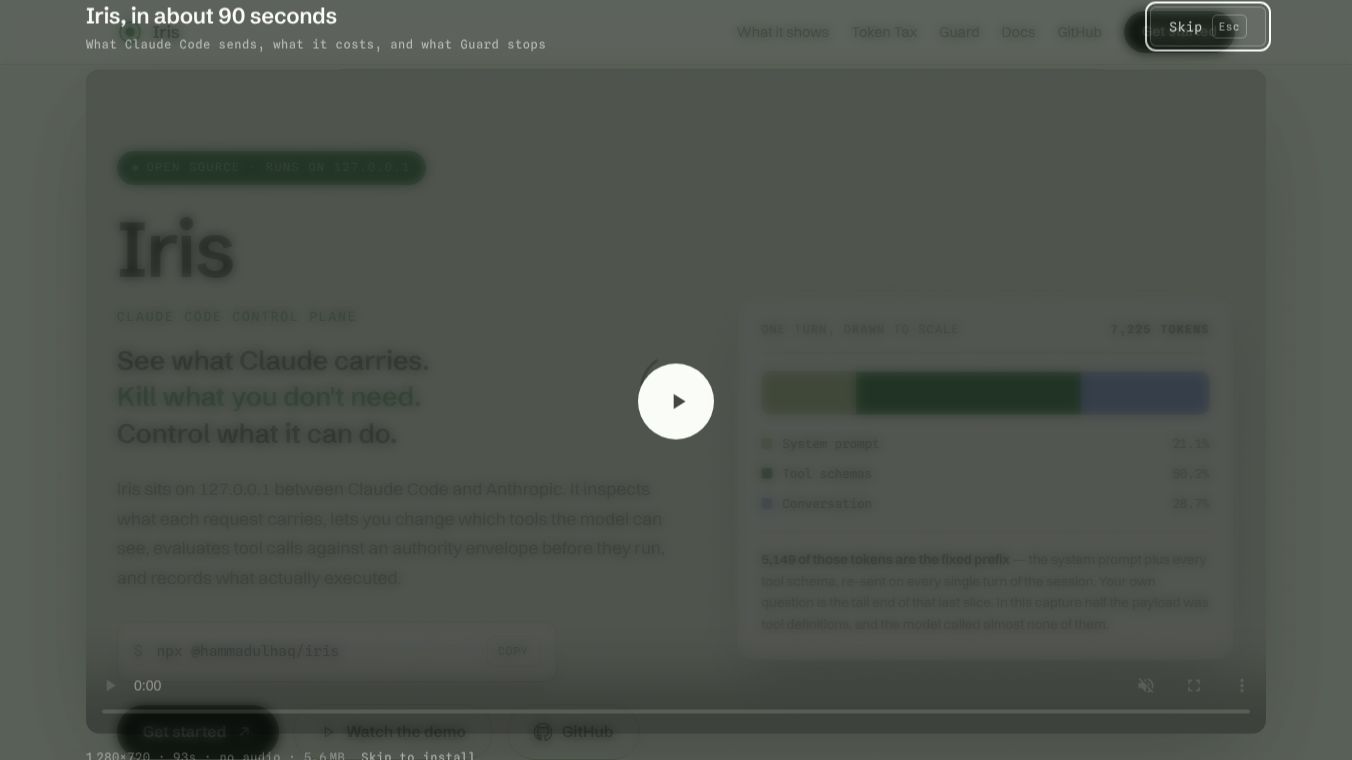The image size is (1352, 760).
Task: Unmute the video with the speaker icon
Action: (x=1146, y=686)
